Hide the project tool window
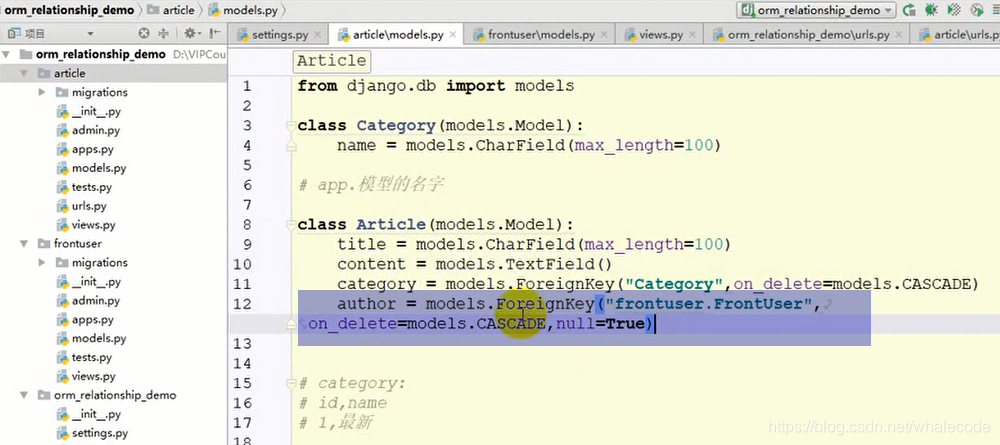 [215, 34]
